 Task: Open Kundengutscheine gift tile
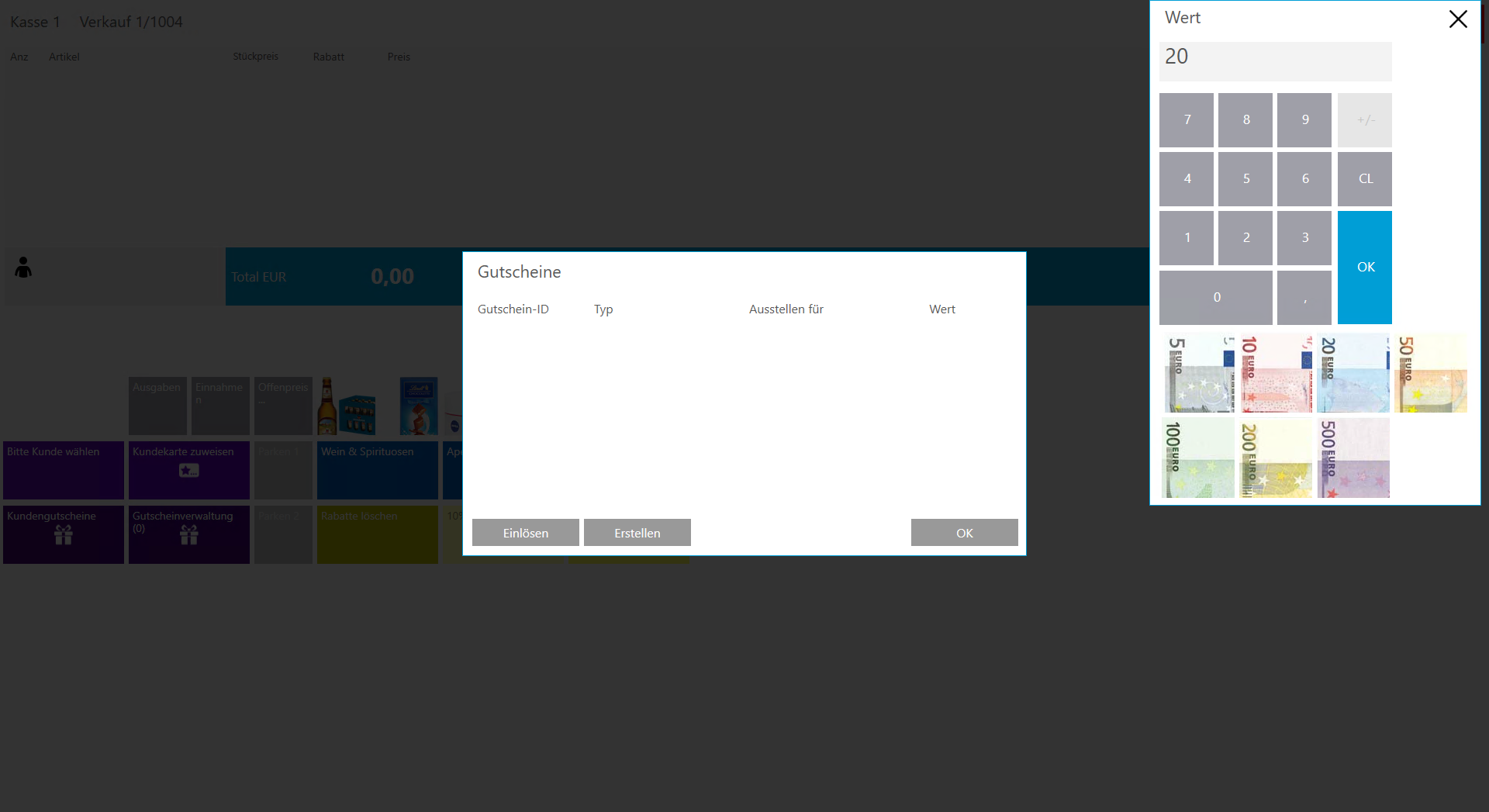click(x=64, y=534)
